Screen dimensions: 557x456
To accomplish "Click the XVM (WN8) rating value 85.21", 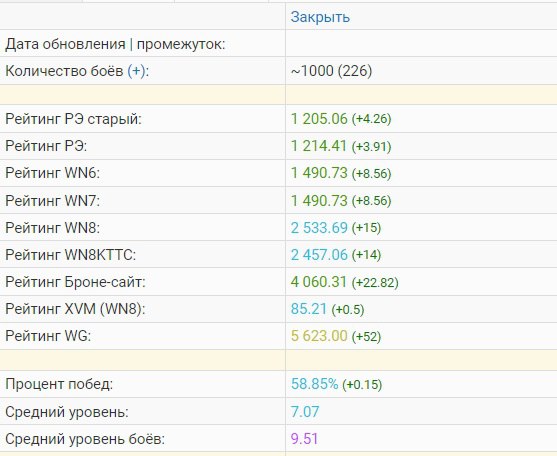I will tap(308, 309).
